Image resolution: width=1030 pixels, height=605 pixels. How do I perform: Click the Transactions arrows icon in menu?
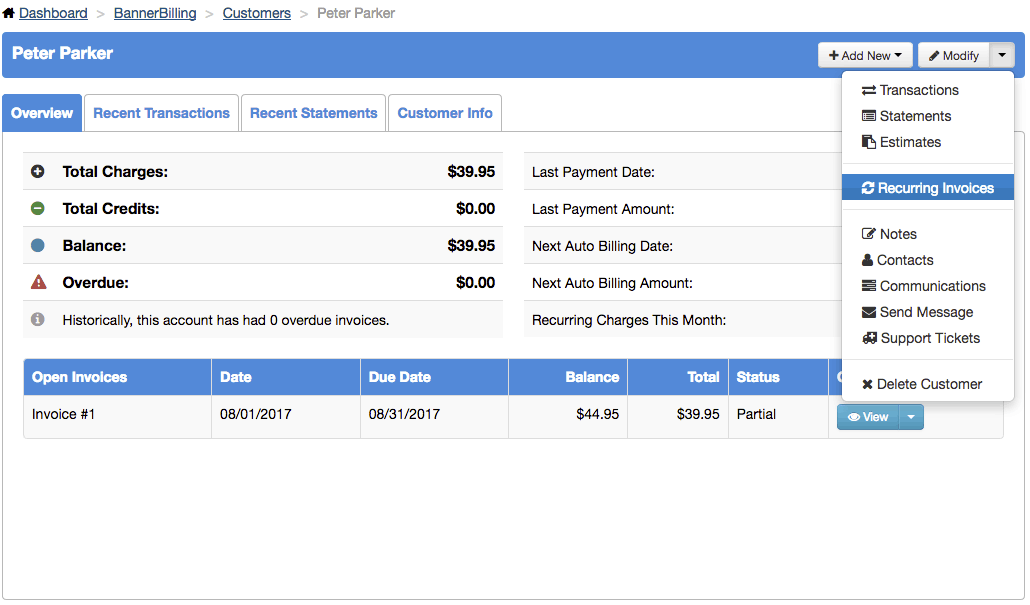(x=868, y=90)
